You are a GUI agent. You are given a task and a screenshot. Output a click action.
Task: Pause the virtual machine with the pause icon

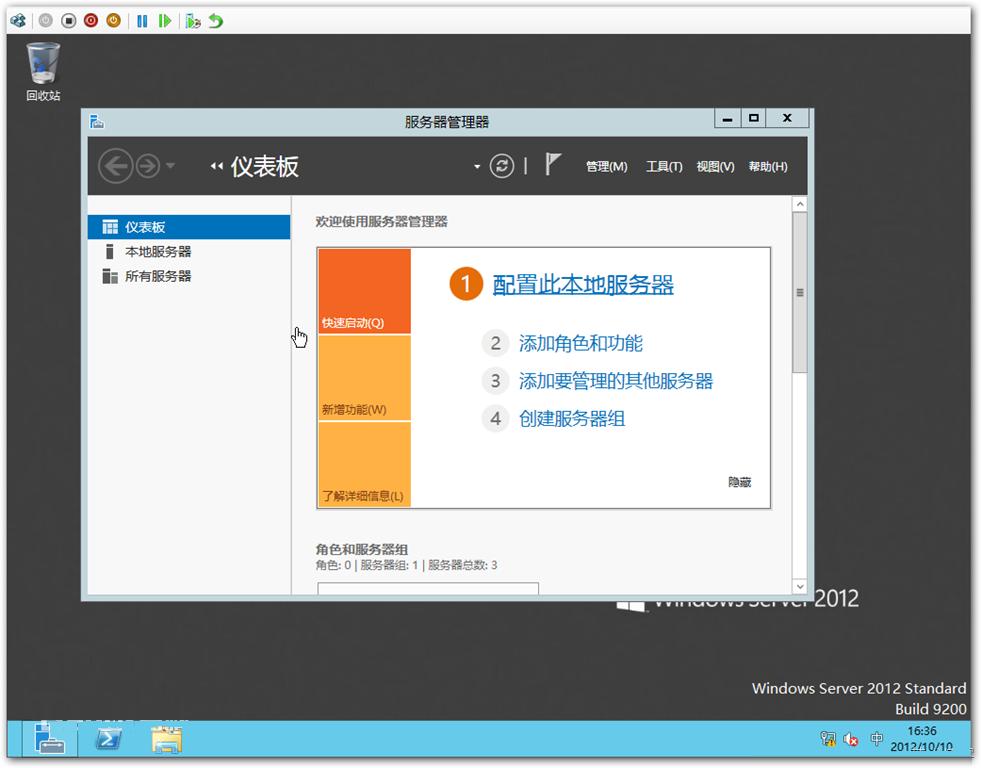tap(140, 20)
